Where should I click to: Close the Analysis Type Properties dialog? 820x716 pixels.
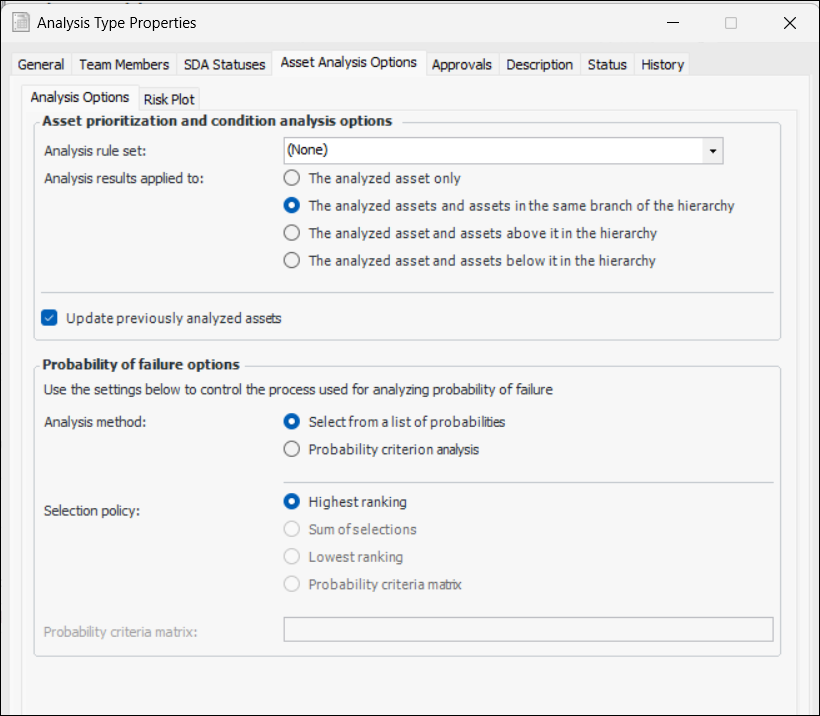click(x=790, y=23)
